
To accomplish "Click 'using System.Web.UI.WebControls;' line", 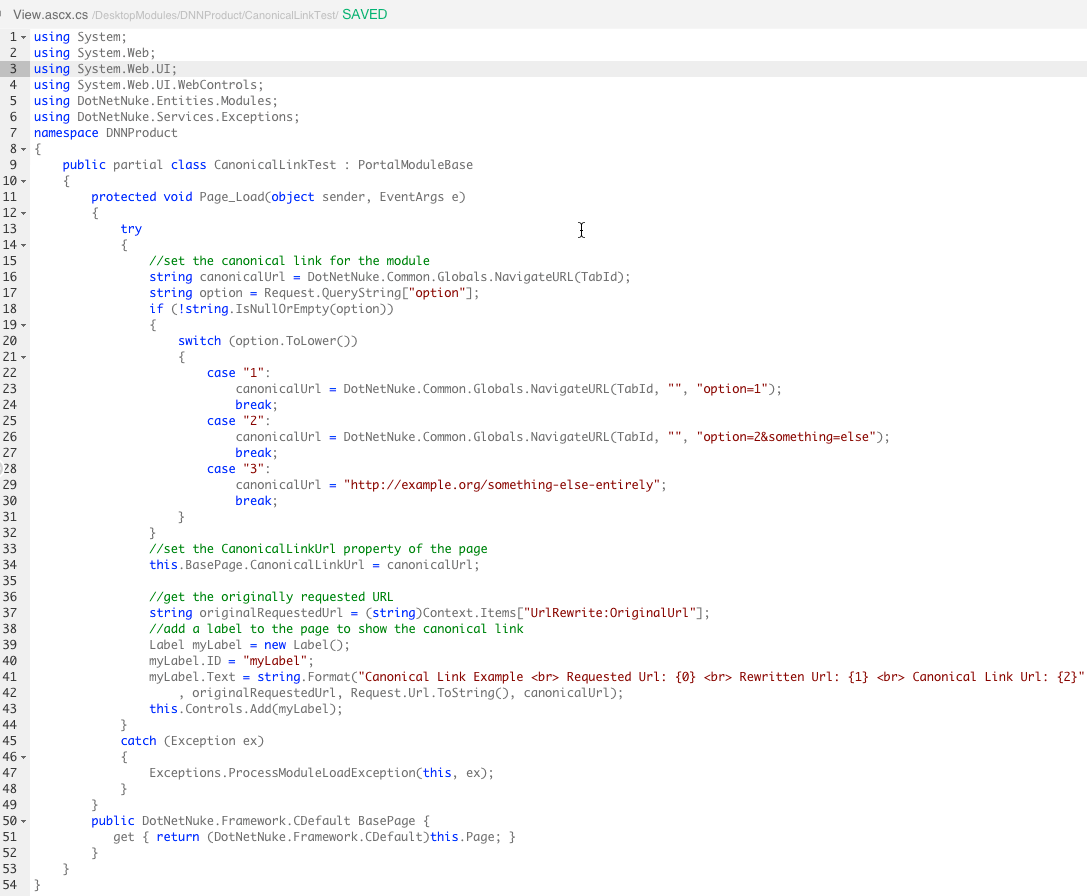I will click(149, 85).
